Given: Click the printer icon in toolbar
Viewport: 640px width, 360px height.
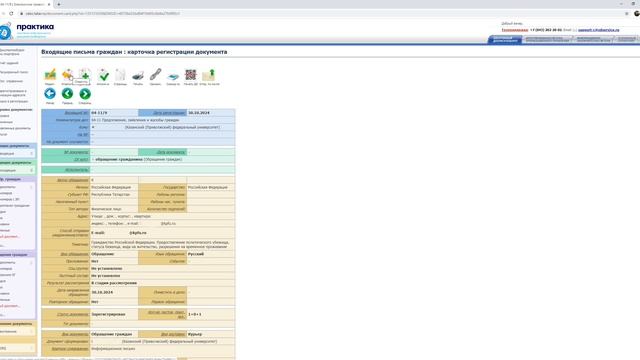Looking at the screenshot, I should [138, 75].
